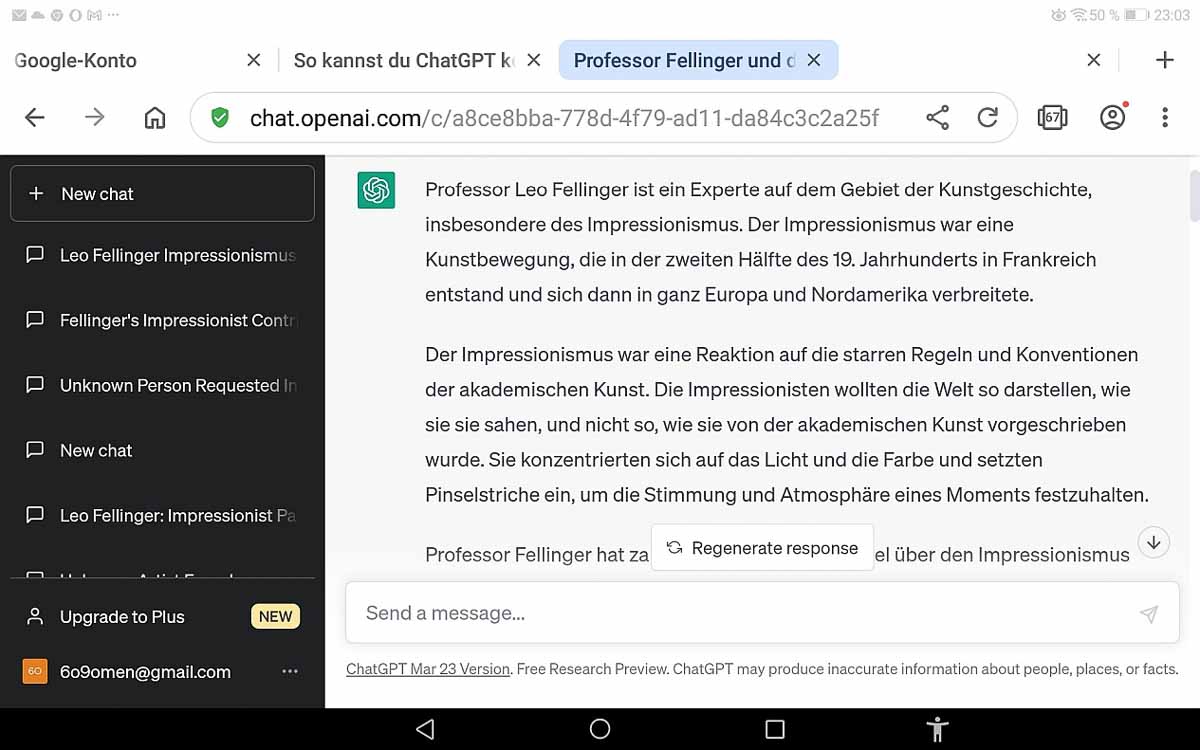
Task: Tap the Android home circle button
Action: pos(600,729)
